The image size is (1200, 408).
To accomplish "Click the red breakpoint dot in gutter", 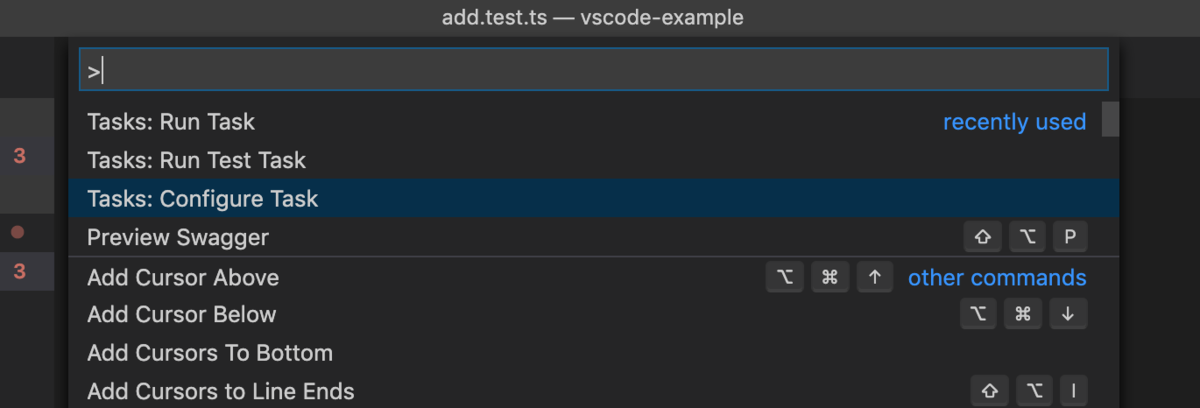I will click(x=17, y=232).
